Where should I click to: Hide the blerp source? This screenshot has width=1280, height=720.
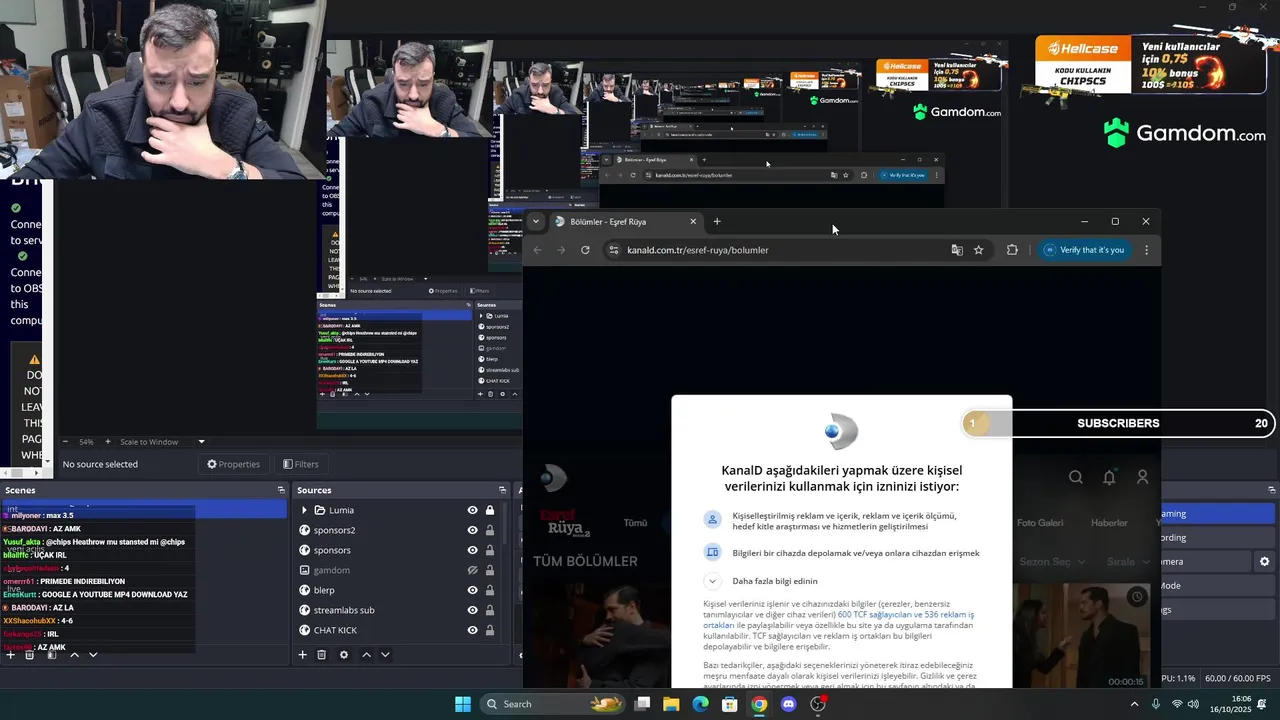coord(472,590)
